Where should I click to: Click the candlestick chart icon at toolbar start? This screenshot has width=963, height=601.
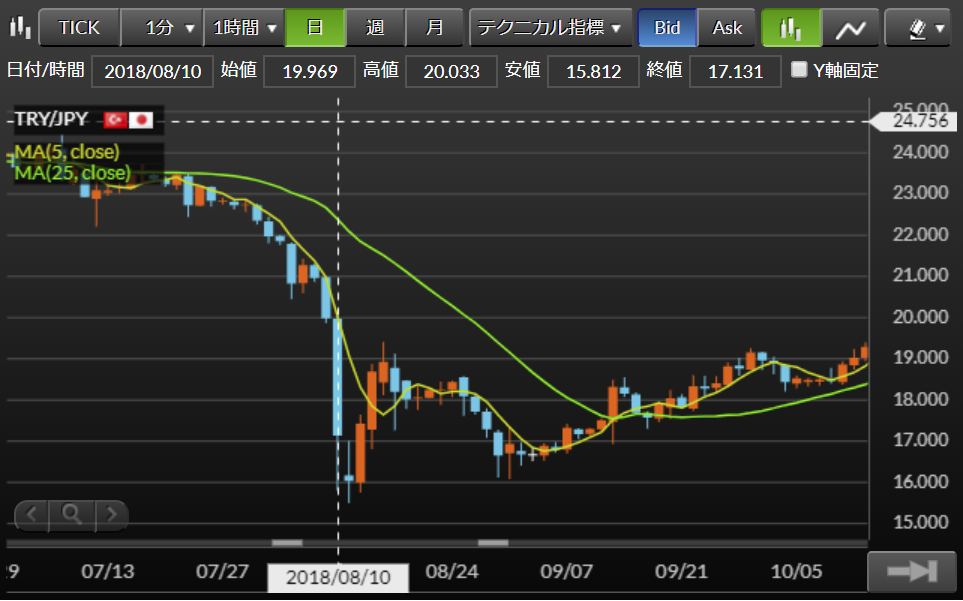tap(20, 27)
